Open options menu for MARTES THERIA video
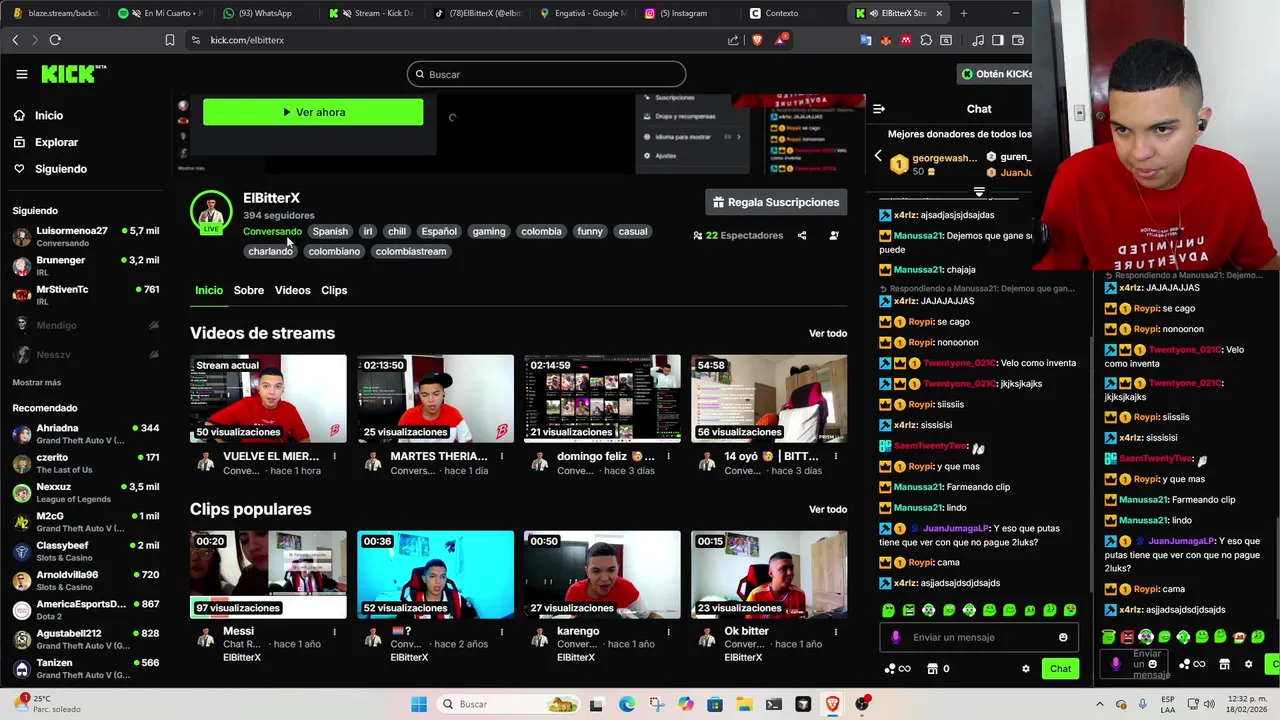Viewport: 1280px width, 720px height. click(x=501, y=457)
